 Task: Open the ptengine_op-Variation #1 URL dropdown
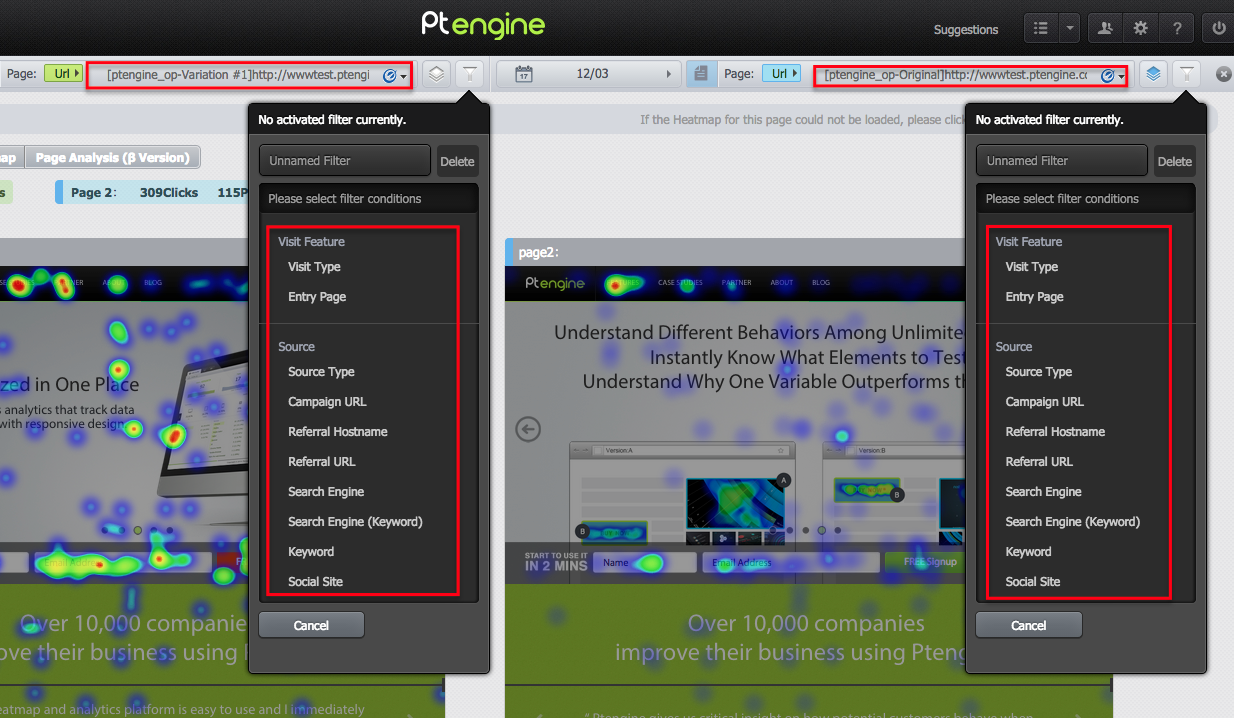403,76
